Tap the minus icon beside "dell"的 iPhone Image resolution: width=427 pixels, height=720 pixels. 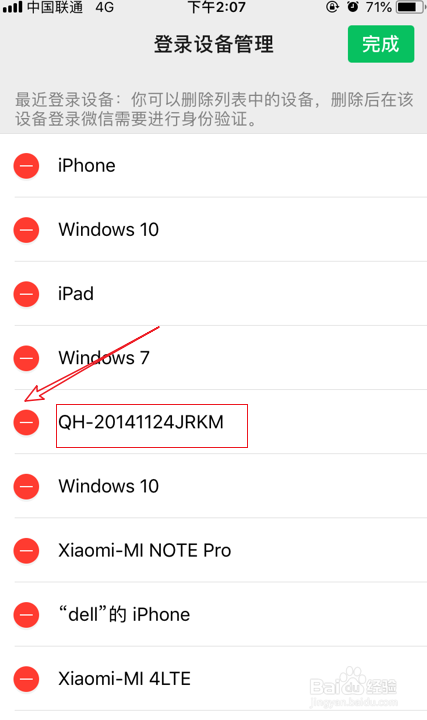26,615
